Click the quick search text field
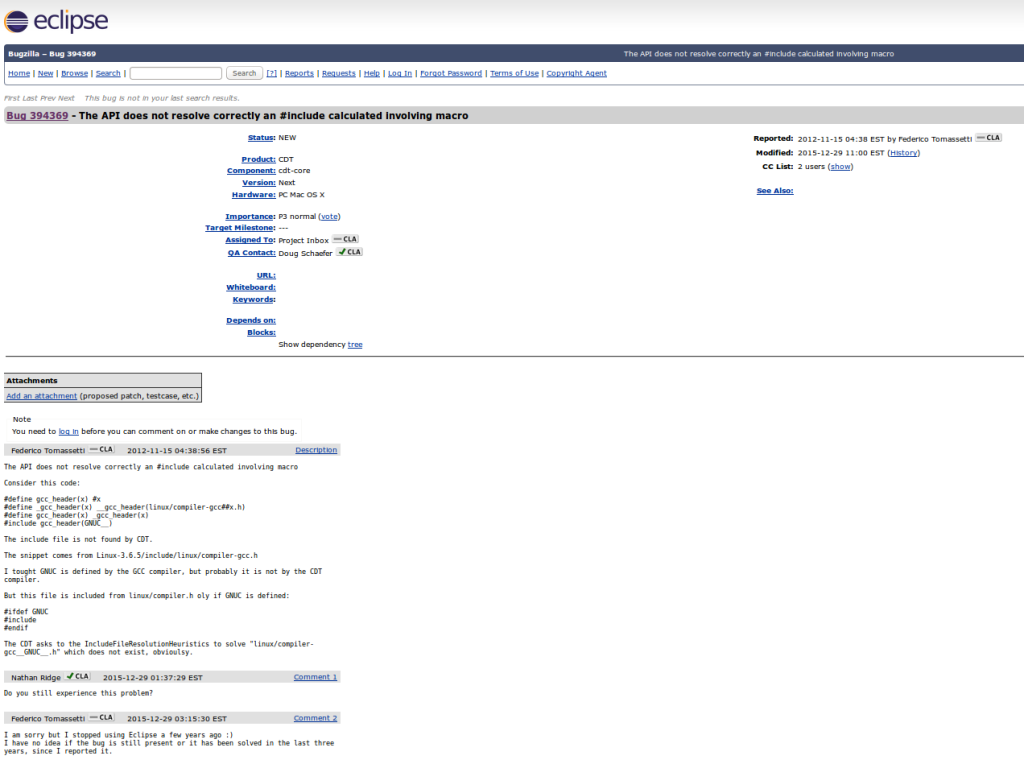Image resolution: width=1024 pixels, height=764 pixels. (x=176, y=73)
